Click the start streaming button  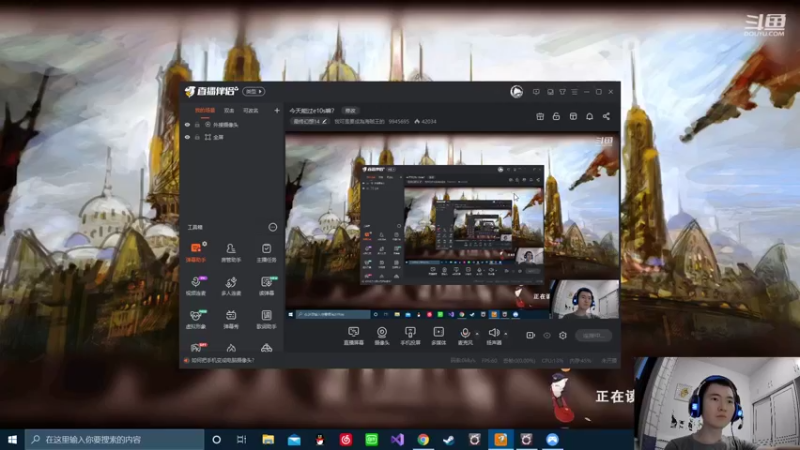pos(593,335)
